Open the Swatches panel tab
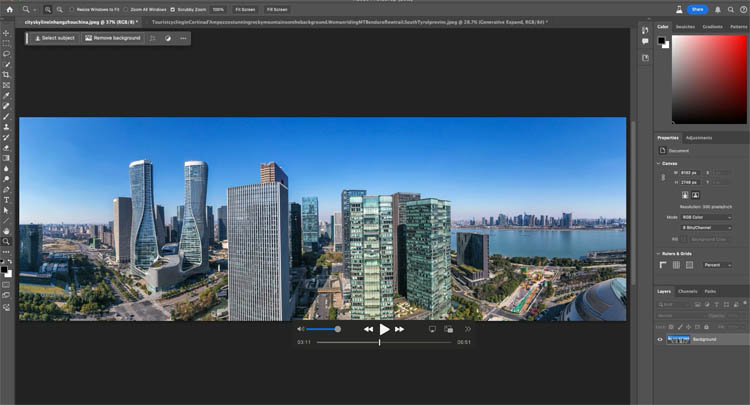Image resolution: width=750 pixels, height=405 pixels. [x=685, y=27]
